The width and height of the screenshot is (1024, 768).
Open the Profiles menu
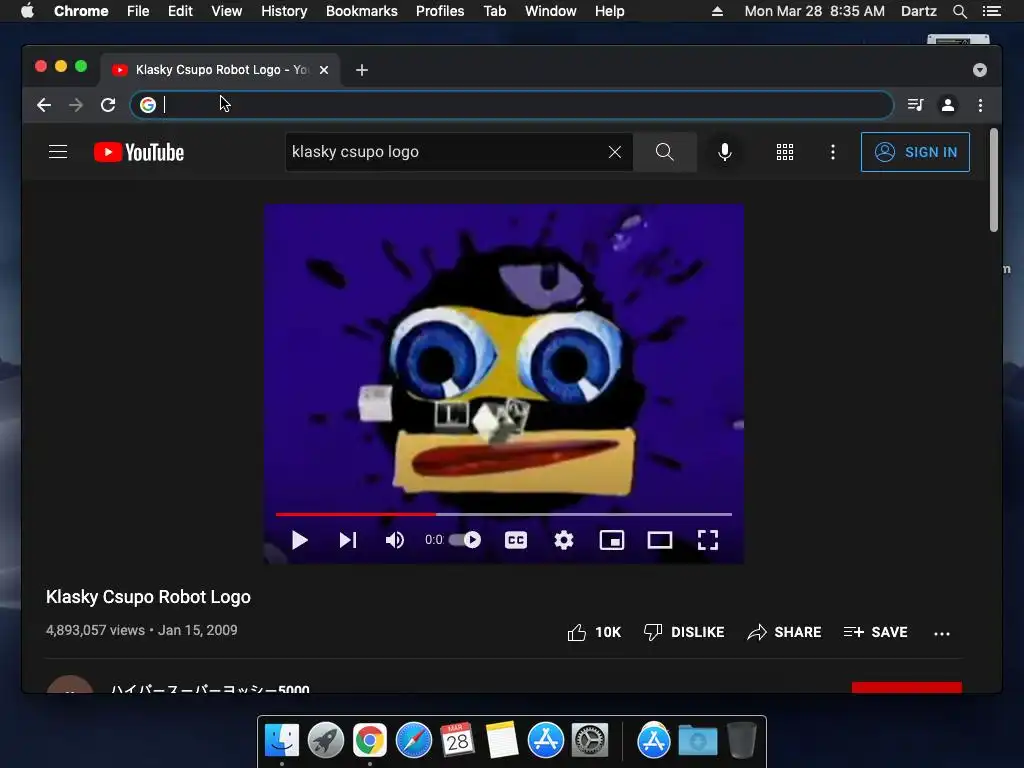(x=440, y=11)
